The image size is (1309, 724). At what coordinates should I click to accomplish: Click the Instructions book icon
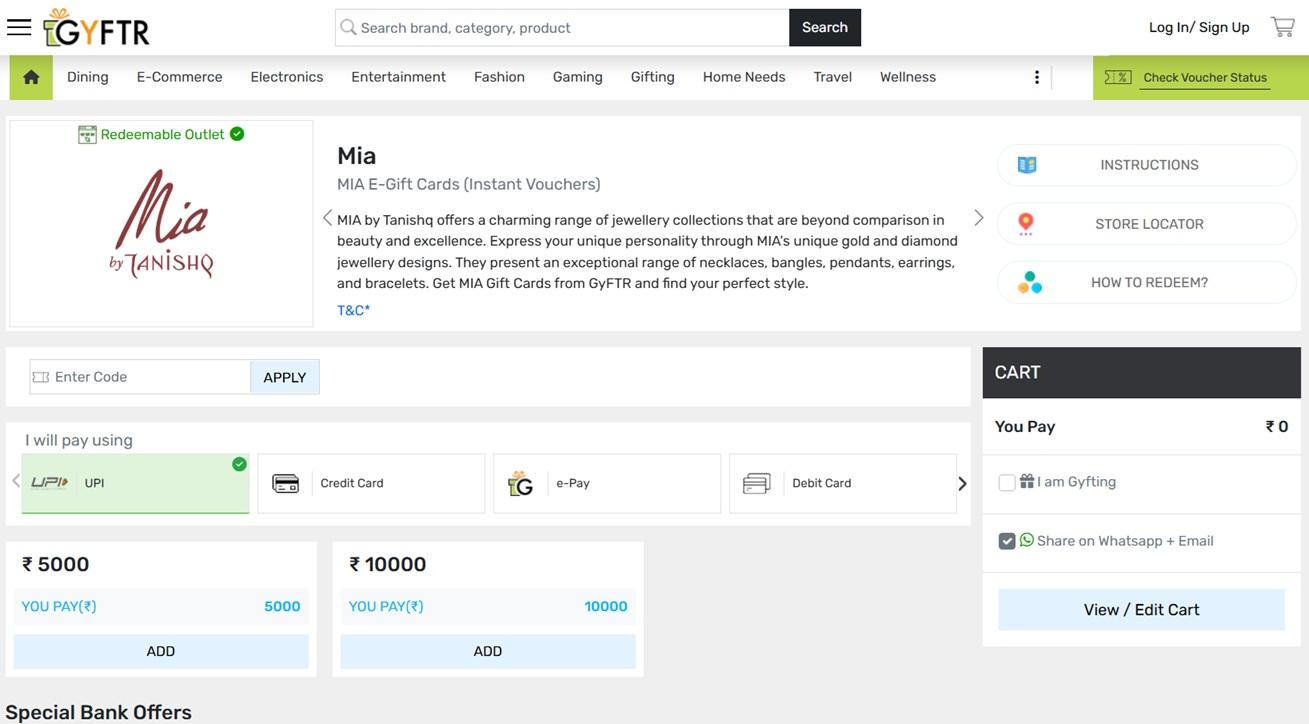pos(1027,165)
